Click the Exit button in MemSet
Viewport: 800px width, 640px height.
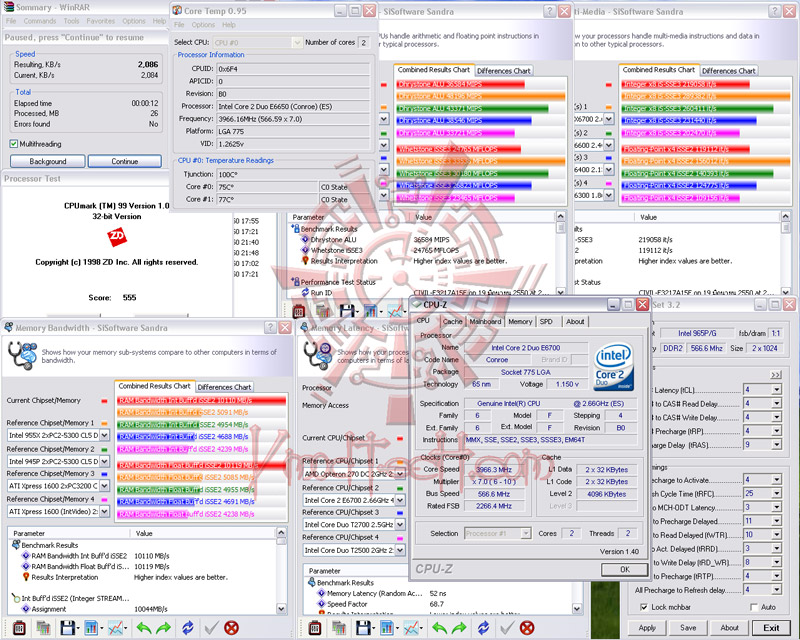point(771,628)
